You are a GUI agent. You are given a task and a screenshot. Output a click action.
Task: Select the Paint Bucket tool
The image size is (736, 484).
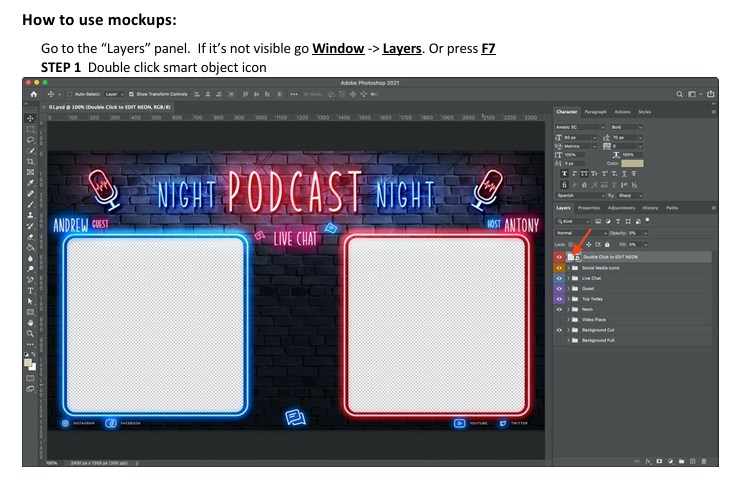(31, 247)
